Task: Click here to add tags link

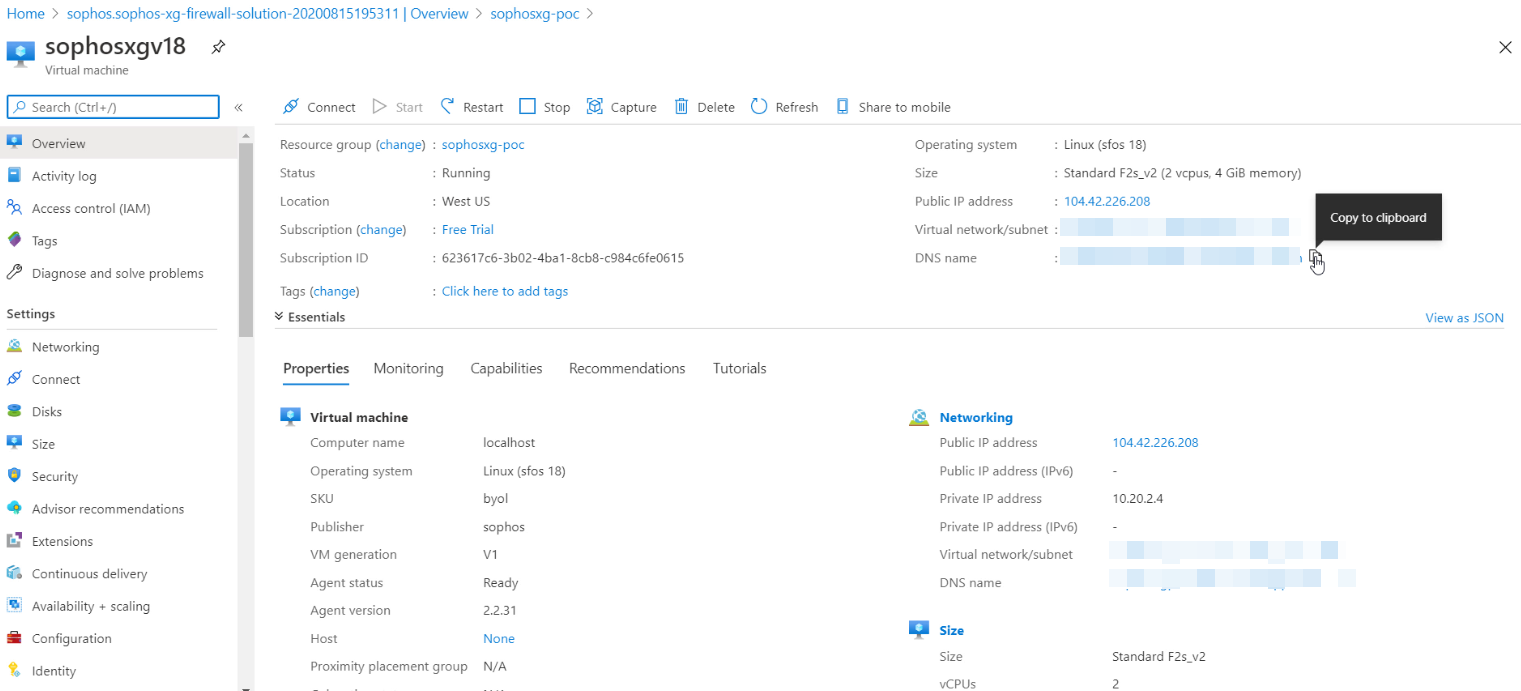Action: (505, 291)
